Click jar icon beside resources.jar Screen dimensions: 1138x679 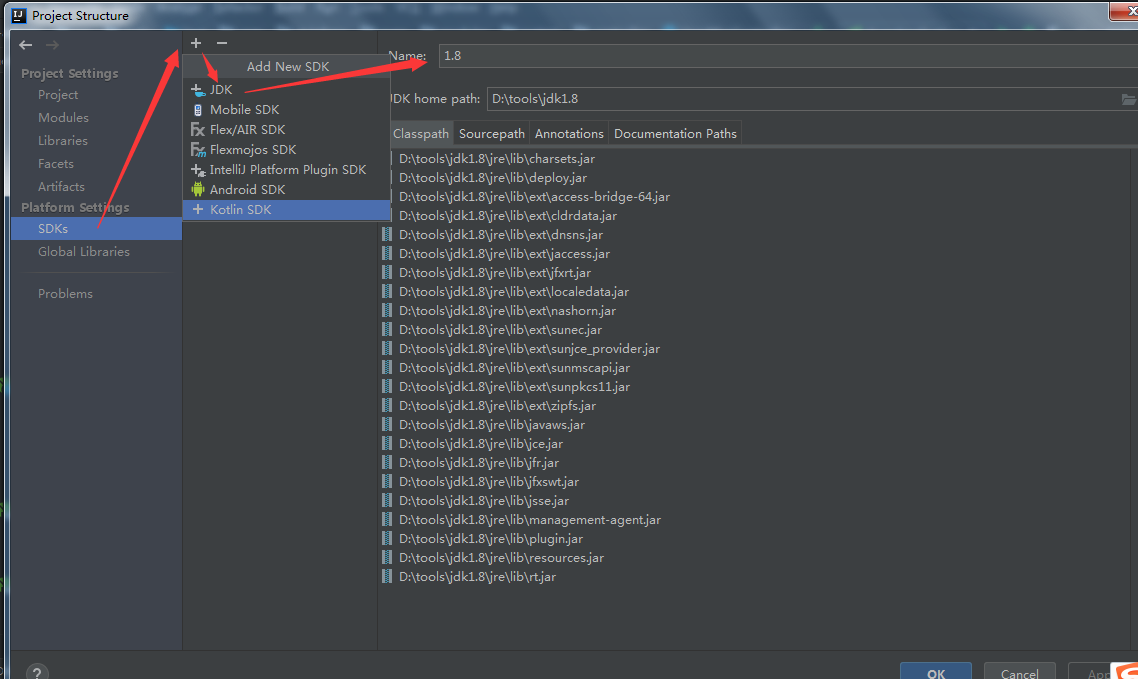(x=387, y=558)
